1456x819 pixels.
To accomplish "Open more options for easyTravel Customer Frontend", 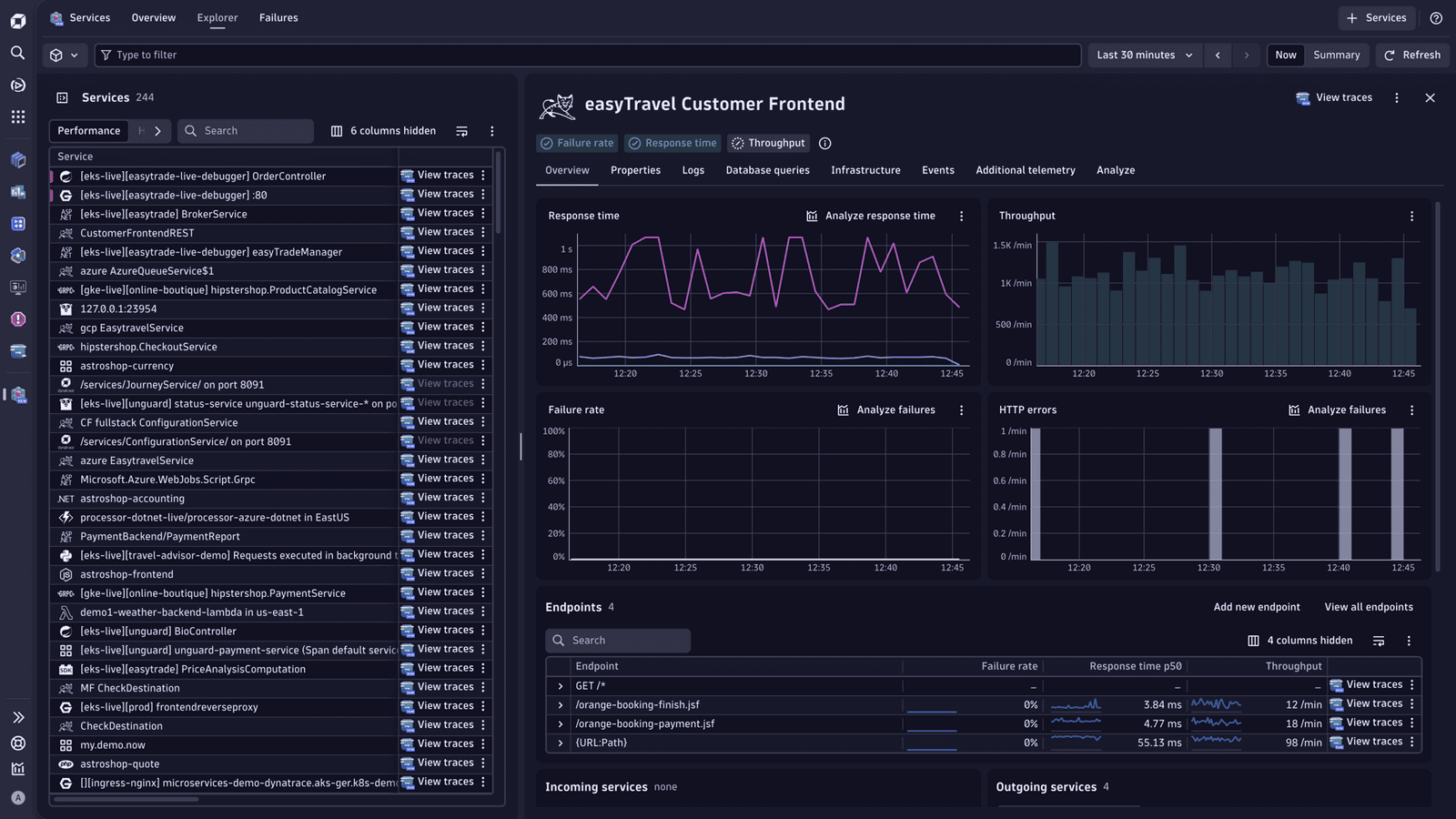I will pyautogui.click(x=1397, y=97).
